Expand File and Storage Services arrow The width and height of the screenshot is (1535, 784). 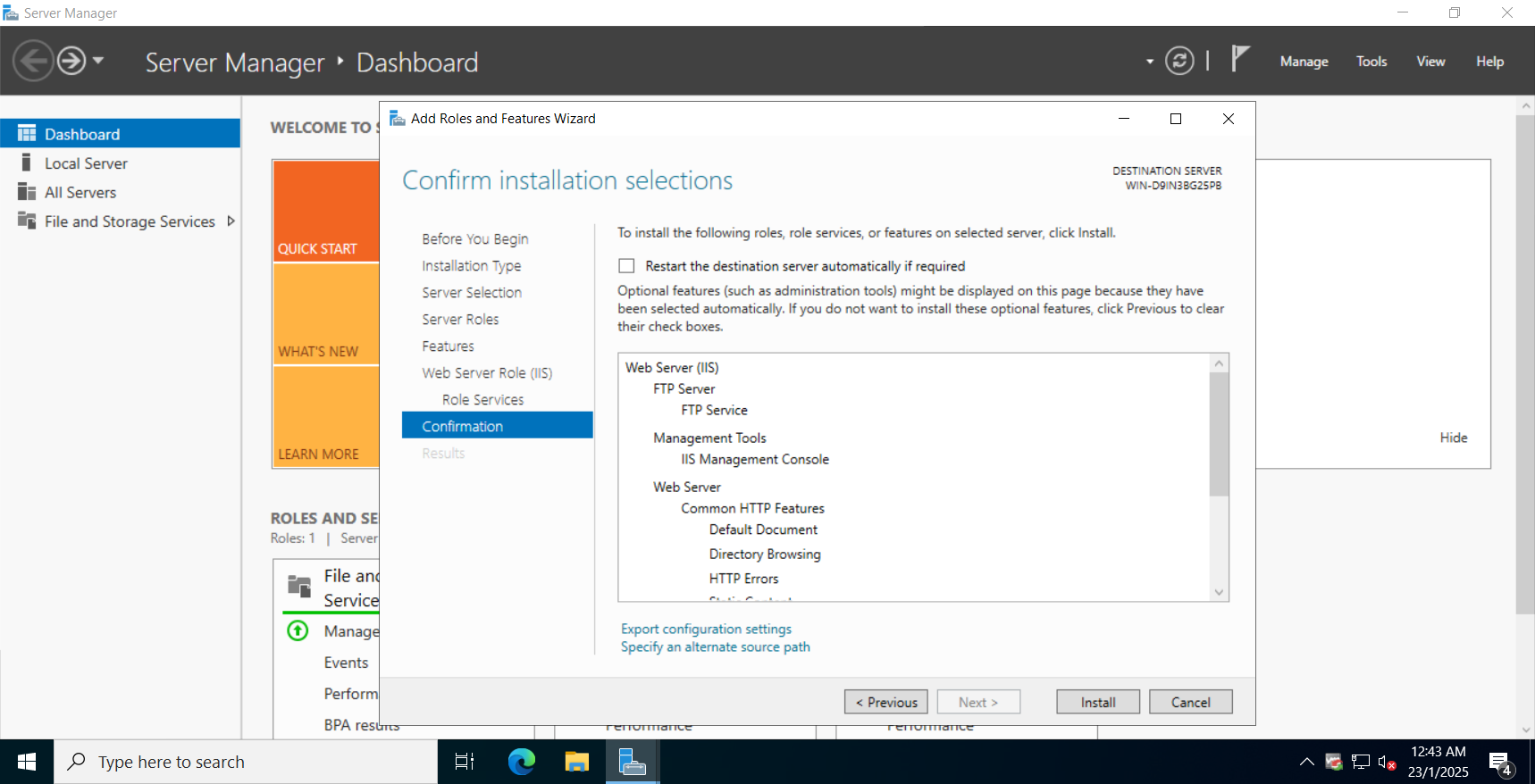tap(231, 221)
